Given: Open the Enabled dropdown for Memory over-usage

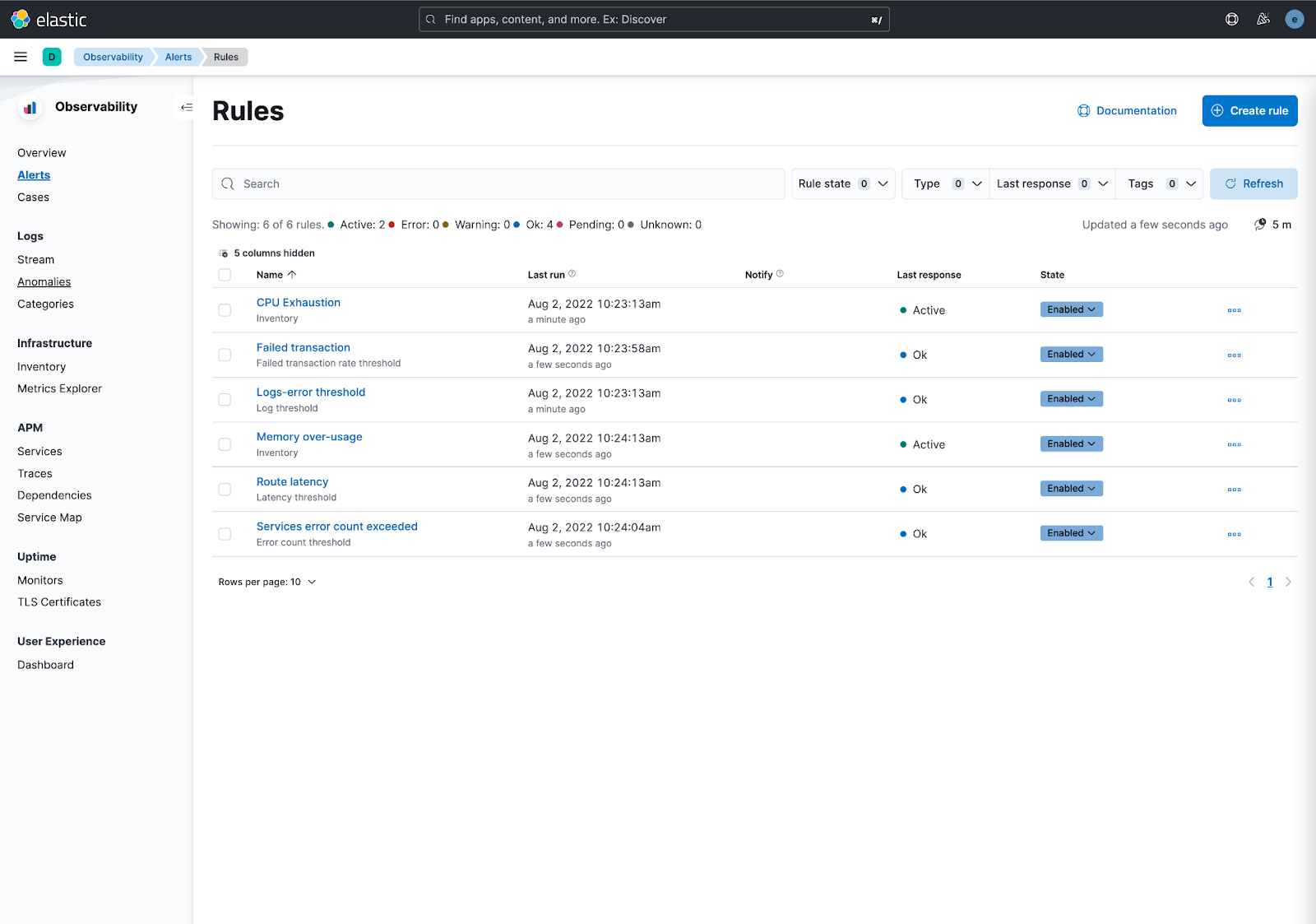Looking at the screenshot, I should tap(1071, 443).
